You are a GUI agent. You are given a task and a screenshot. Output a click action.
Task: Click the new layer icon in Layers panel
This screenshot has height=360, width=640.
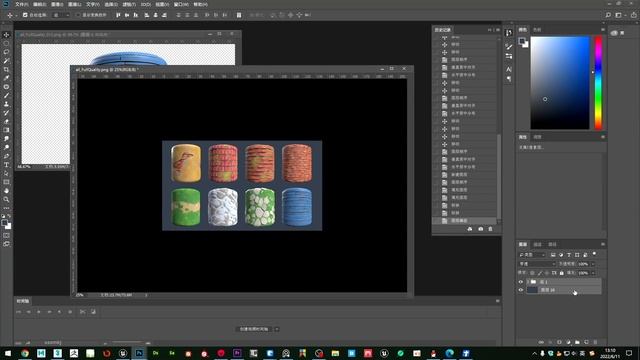pyautogui.click(x=587, y=342)
